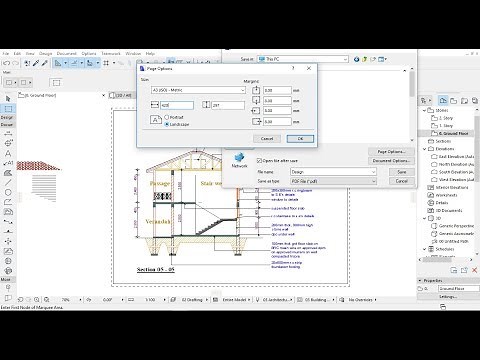Select the Fill tool in the toolbox
Image resolution: width=480 pixels, height=360 pixels.
coord(8,173)
